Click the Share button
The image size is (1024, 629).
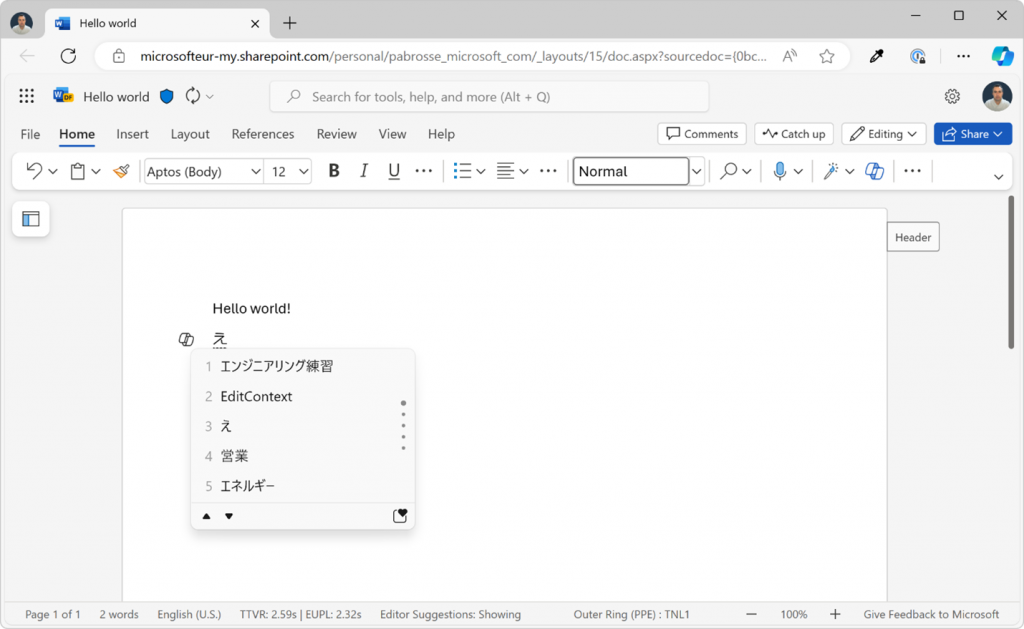pos(972,133)
